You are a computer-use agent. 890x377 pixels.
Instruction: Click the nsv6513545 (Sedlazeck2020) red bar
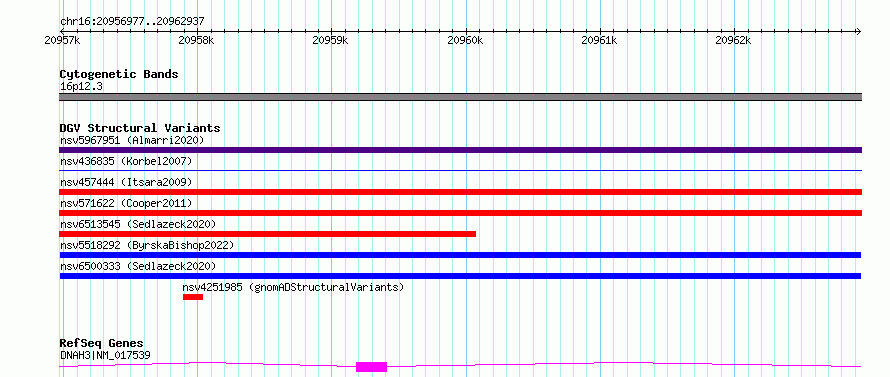pyautogui.click(x=267, y=234)
